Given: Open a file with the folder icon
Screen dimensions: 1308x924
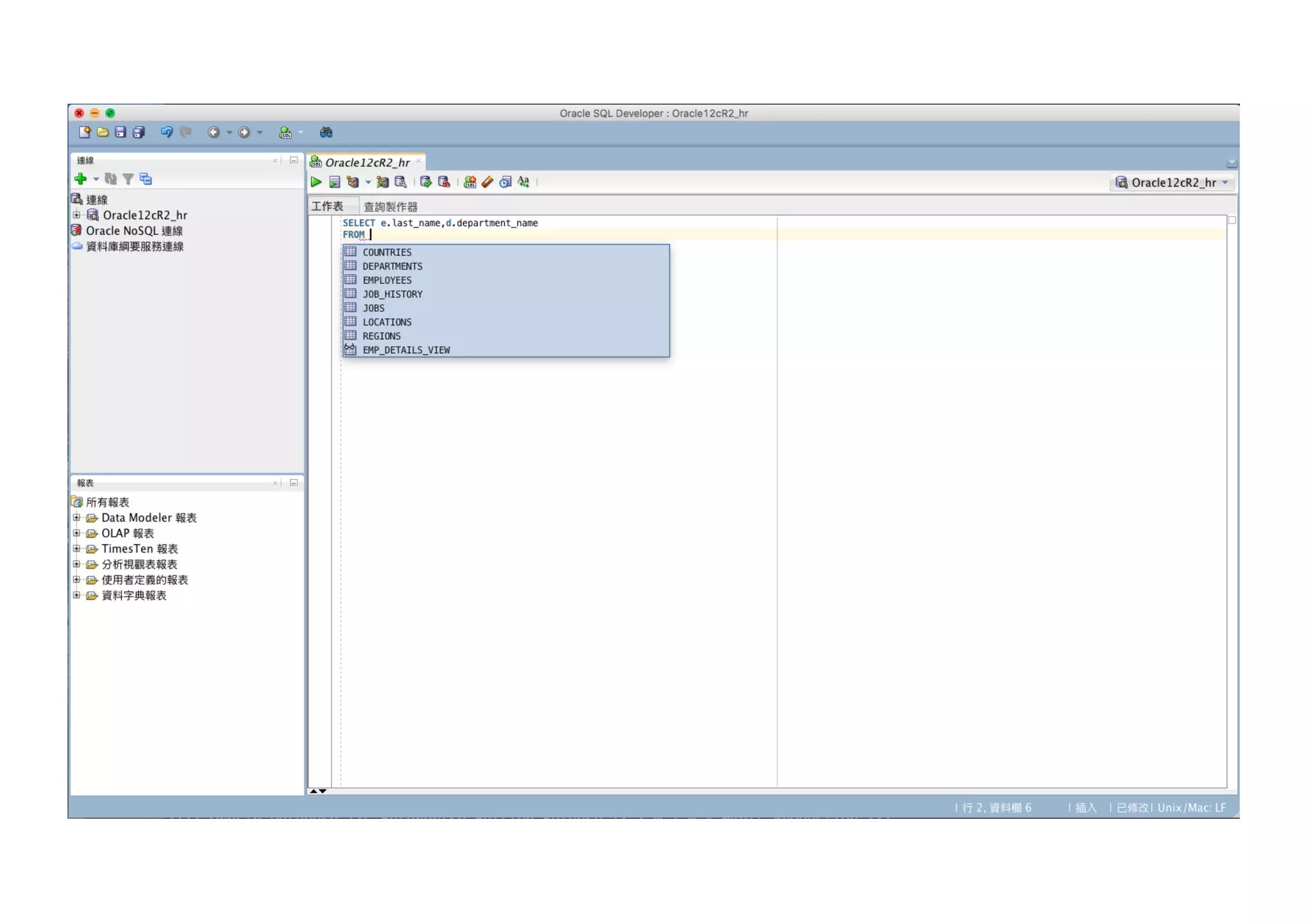Looking at the screenshot, I should (x=102, y=132).
